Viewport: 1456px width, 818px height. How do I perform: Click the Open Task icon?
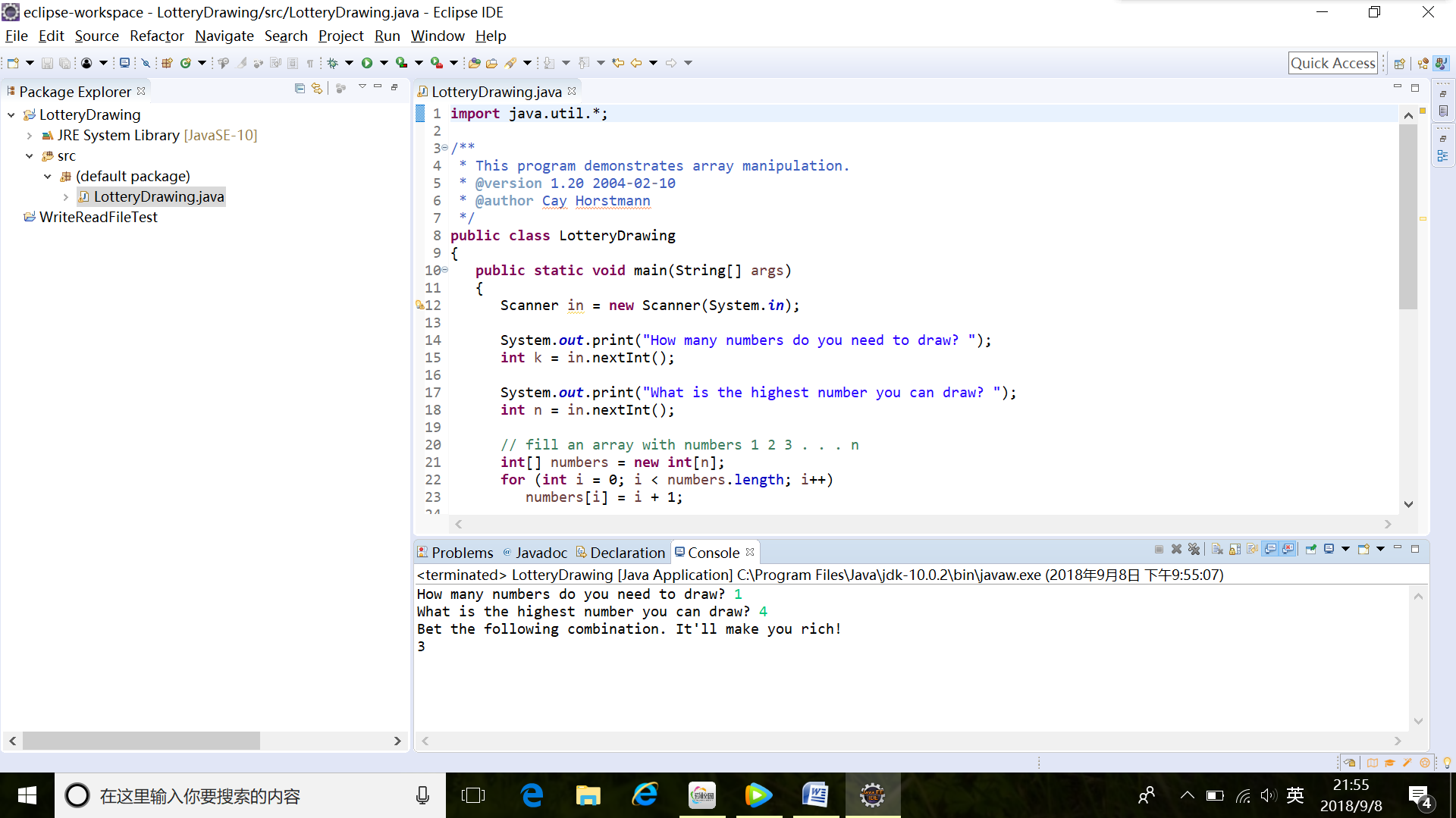click(491, 63)
